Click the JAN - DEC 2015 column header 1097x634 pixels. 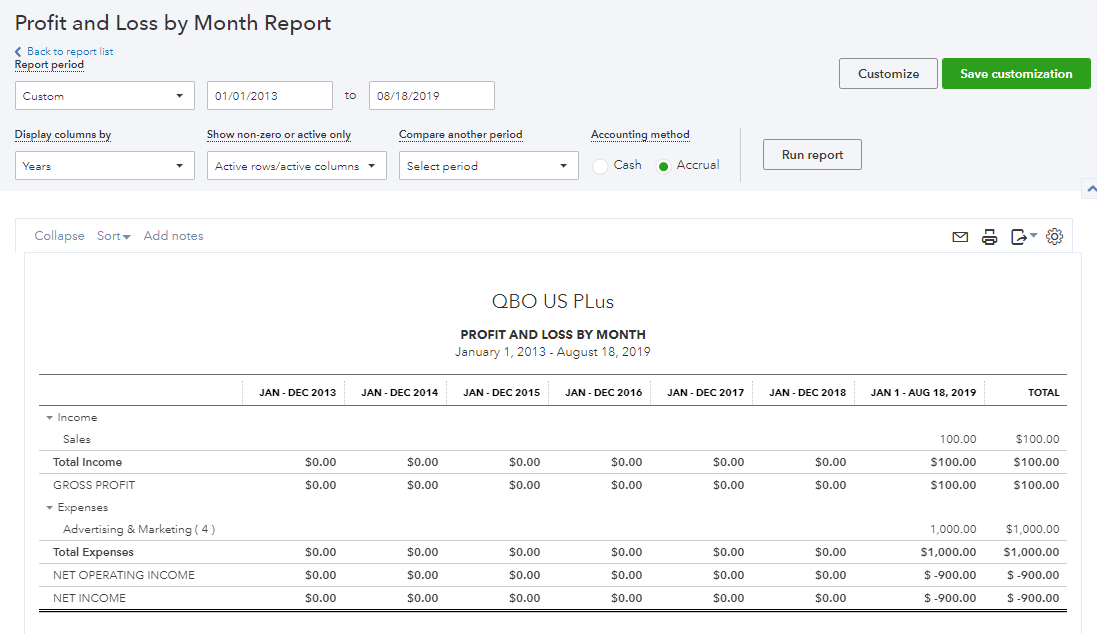502,393
